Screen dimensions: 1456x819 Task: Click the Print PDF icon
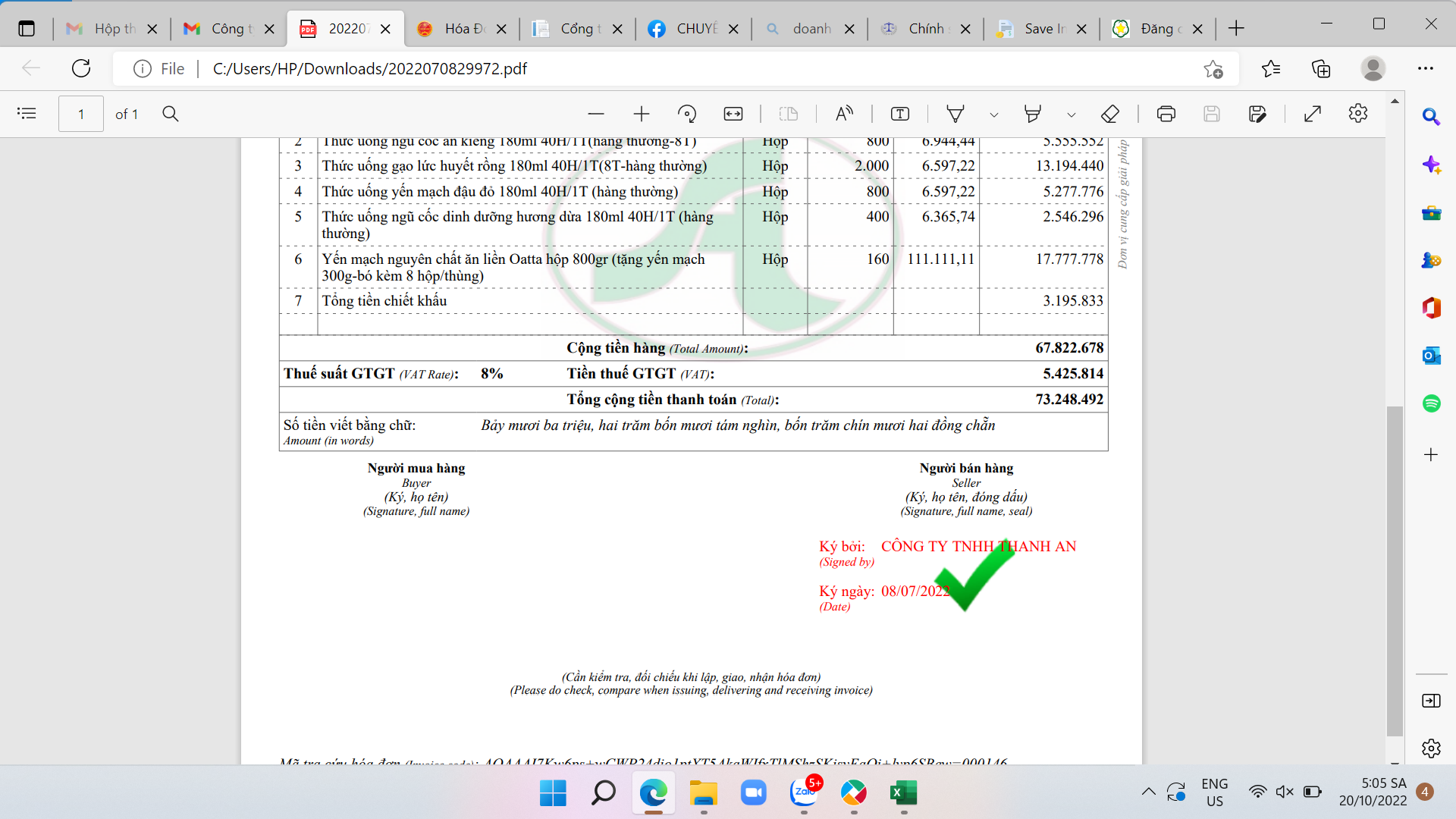tap(1166, 114)
